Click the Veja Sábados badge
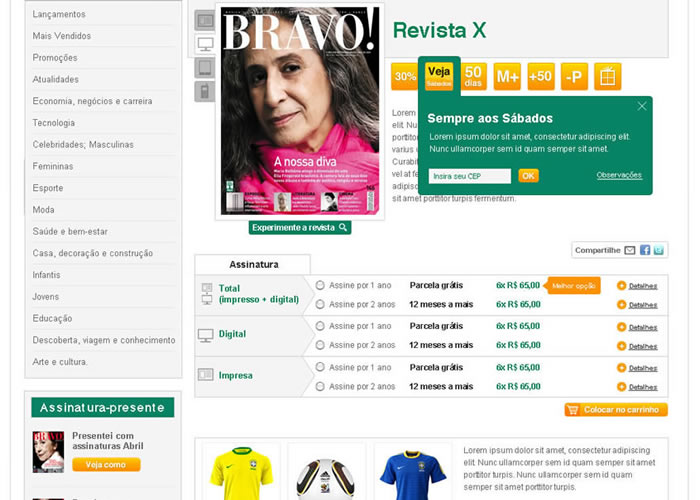 (439, 76)
